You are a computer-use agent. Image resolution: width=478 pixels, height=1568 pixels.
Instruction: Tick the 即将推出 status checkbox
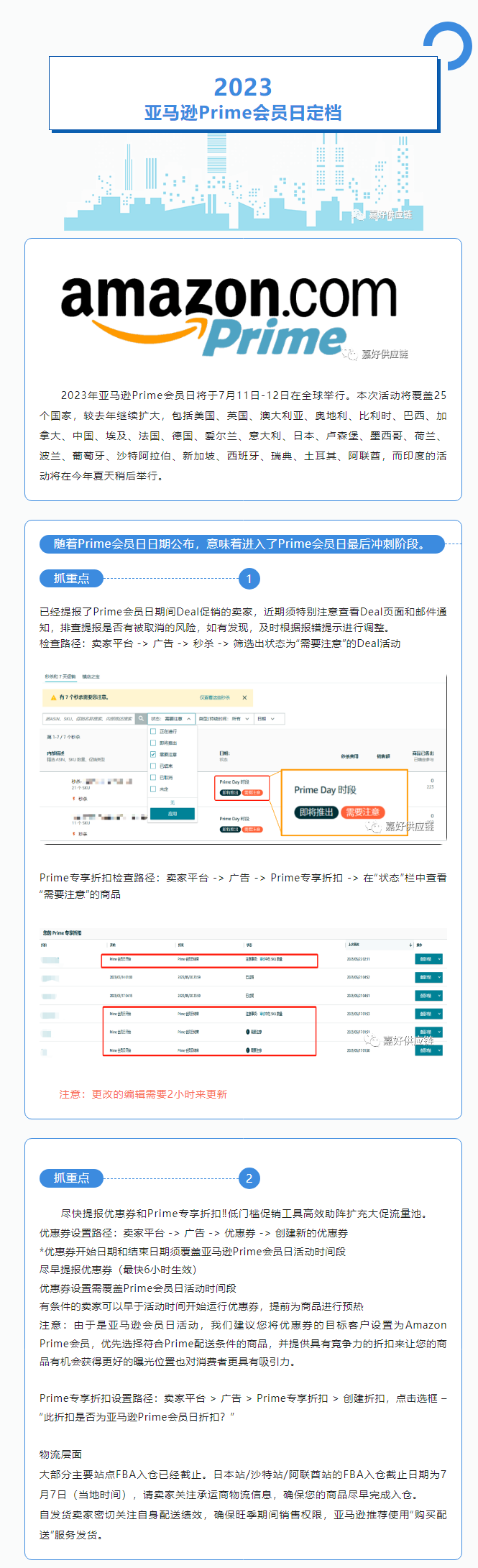tap(153, 743)
